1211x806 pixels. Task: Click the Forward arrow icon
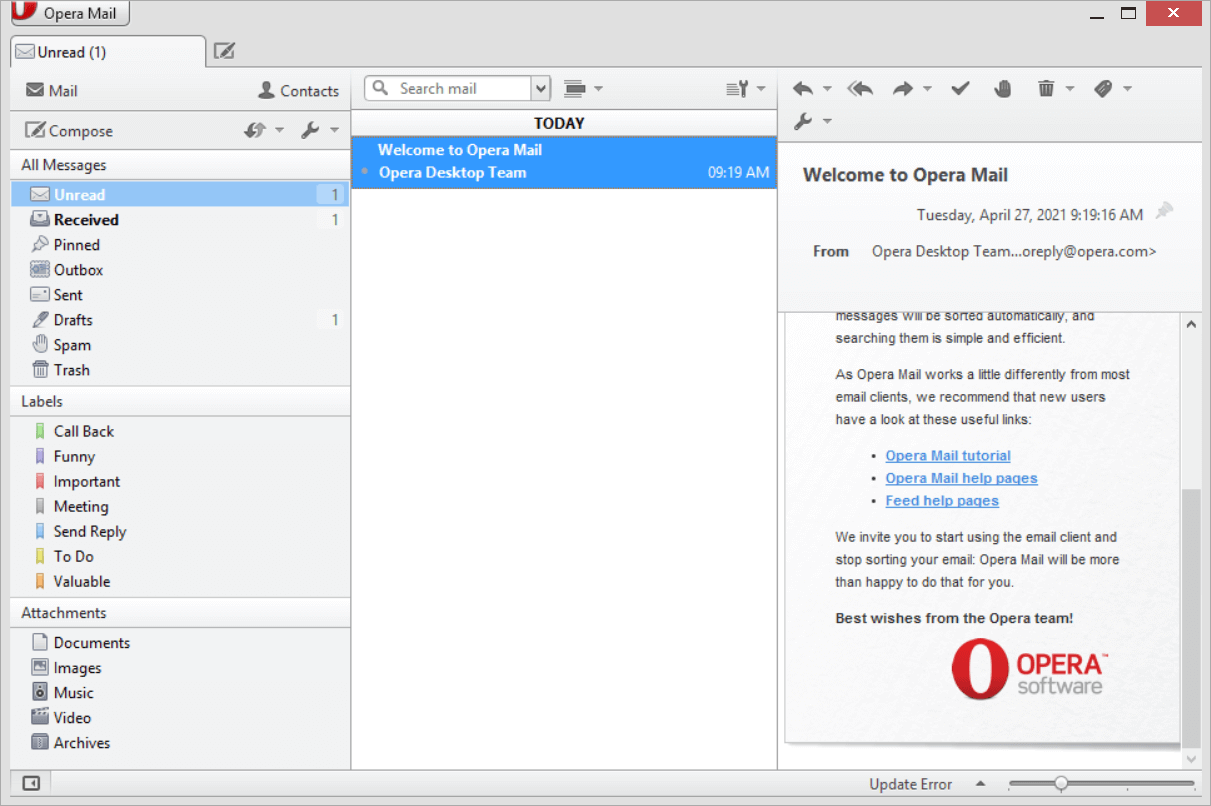903,89
